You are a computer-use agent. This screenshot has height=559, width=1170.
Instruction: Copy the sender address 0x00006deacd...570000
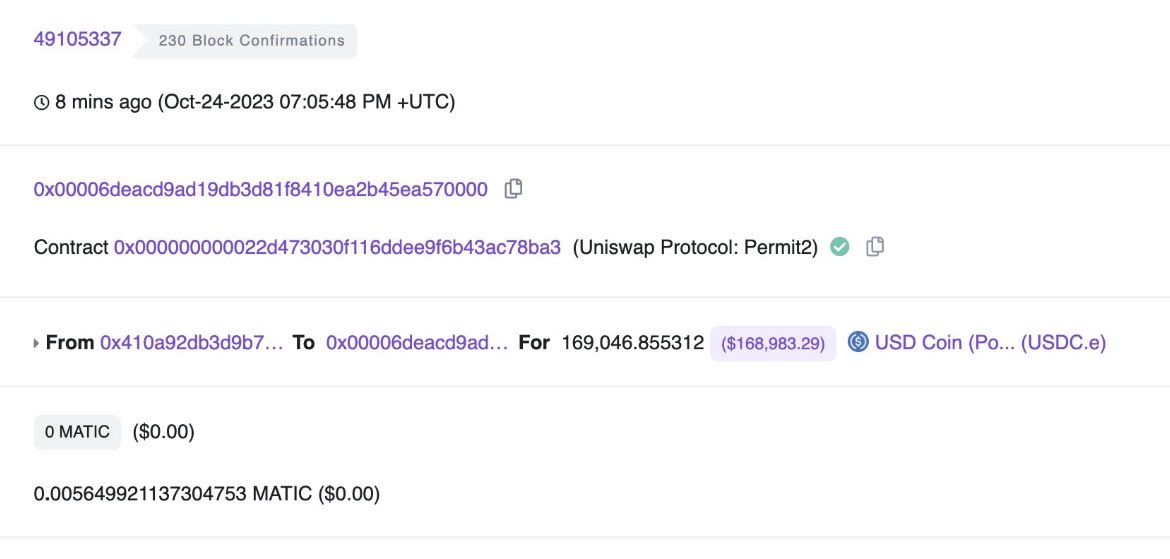point(513,190)
